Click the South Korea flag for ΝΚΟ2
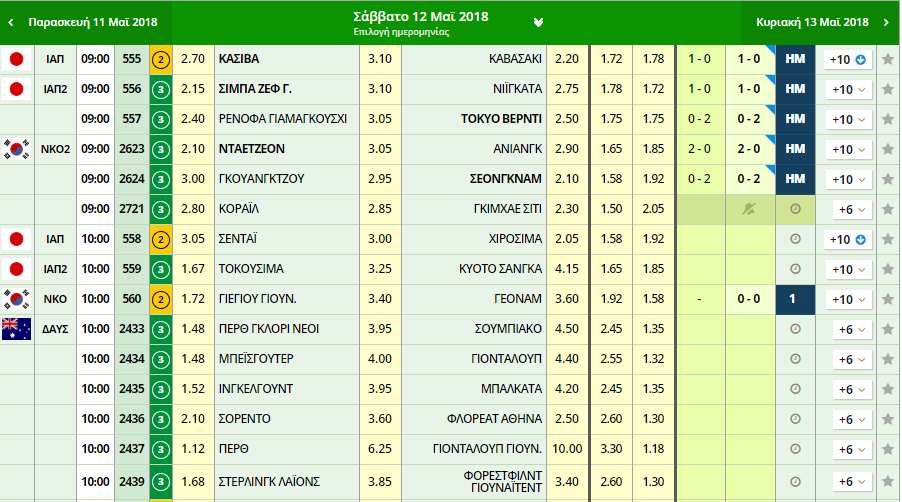The image size is (902, 502). point(15,149)
